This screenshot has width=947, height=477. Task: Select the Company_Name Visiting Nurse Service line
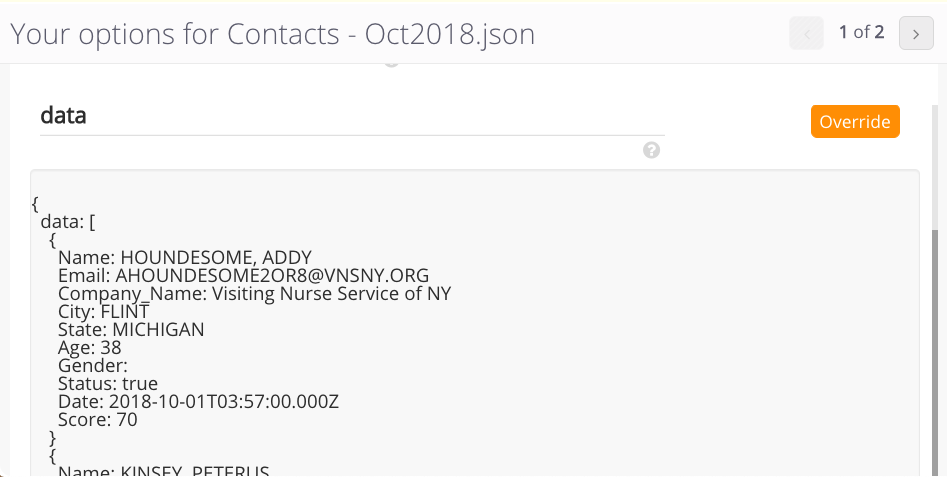pyautogui.click(x=254, y=293)
